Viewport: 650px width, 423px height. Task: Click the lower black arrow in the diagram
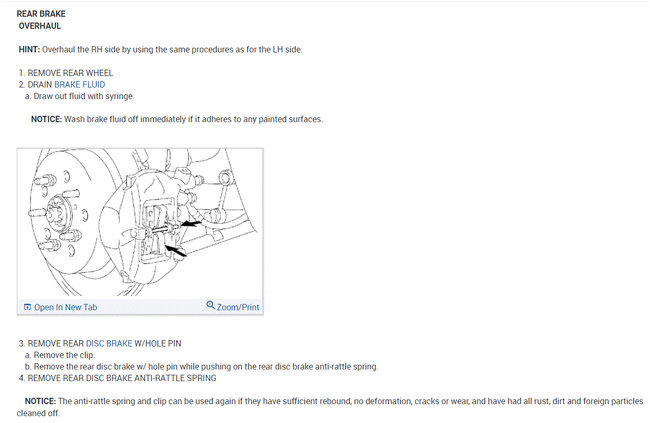[176, 250]
